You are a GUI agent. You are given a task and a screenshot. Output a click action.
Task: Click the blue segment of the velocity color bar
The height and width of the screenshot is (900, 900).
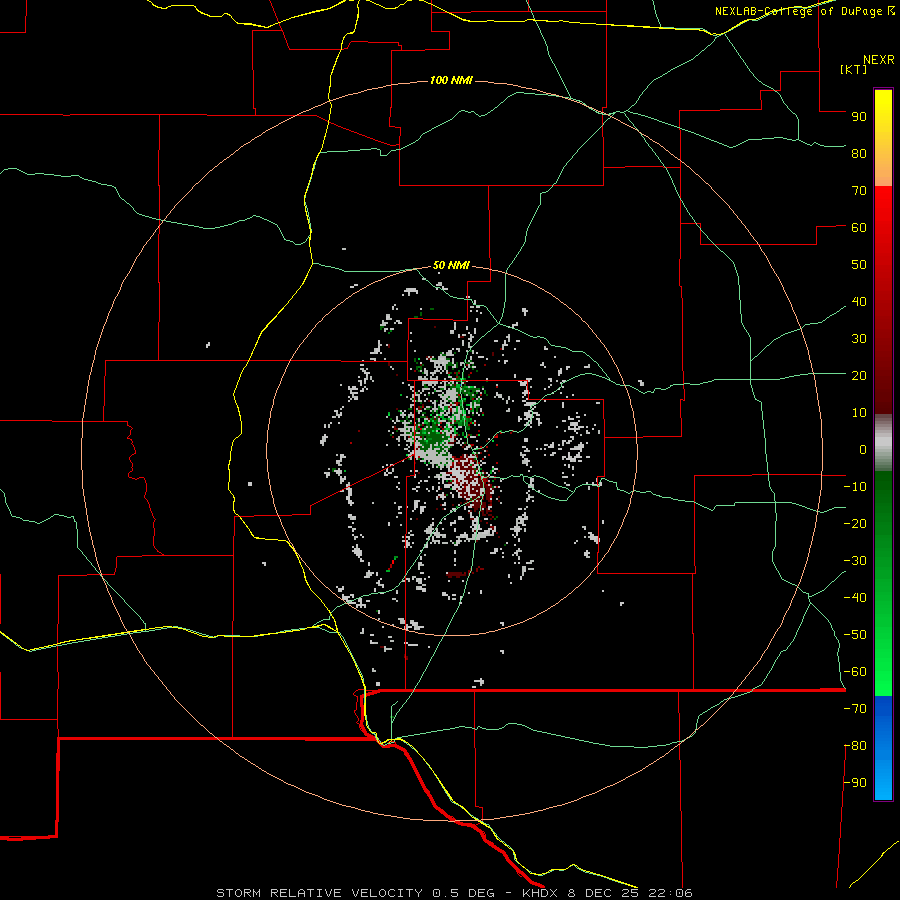[883, 748]
